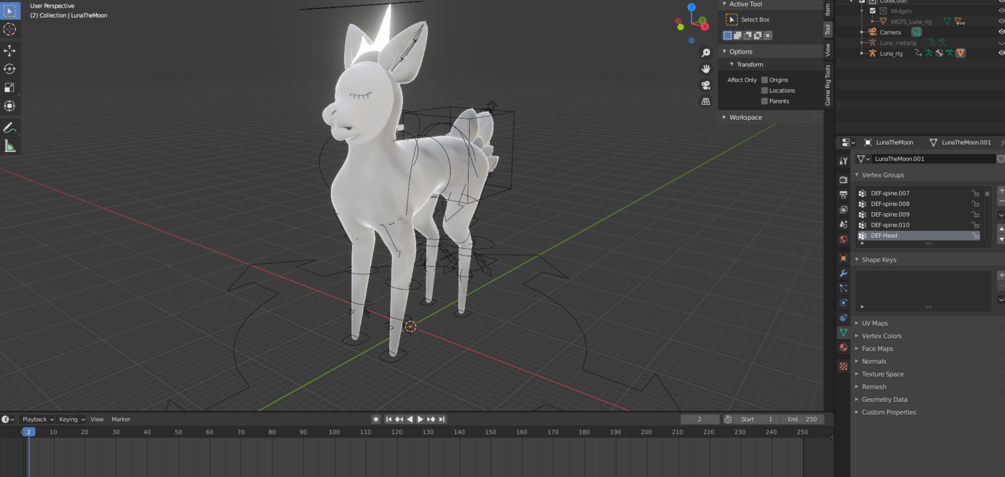Jump to the timeline end frame button

(442, 419)
